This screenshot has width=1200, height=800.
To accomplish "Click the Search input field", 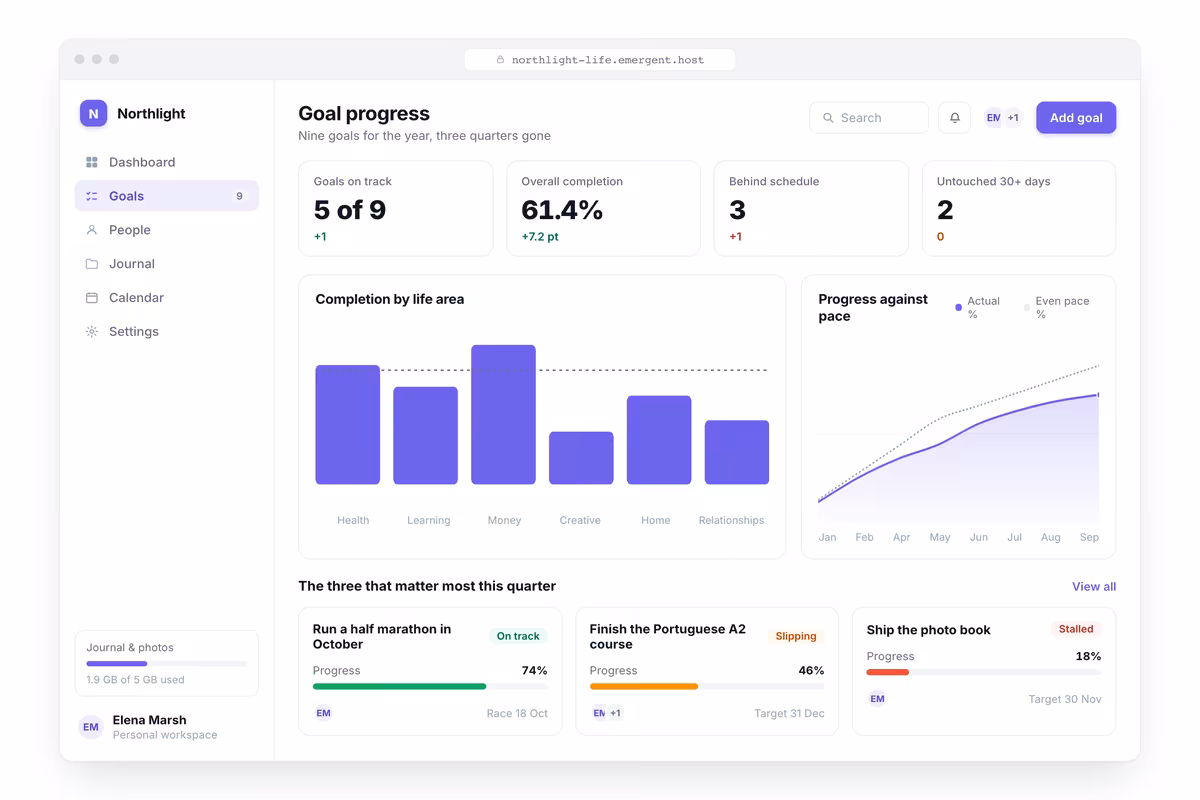I will [x=869, y=118].
